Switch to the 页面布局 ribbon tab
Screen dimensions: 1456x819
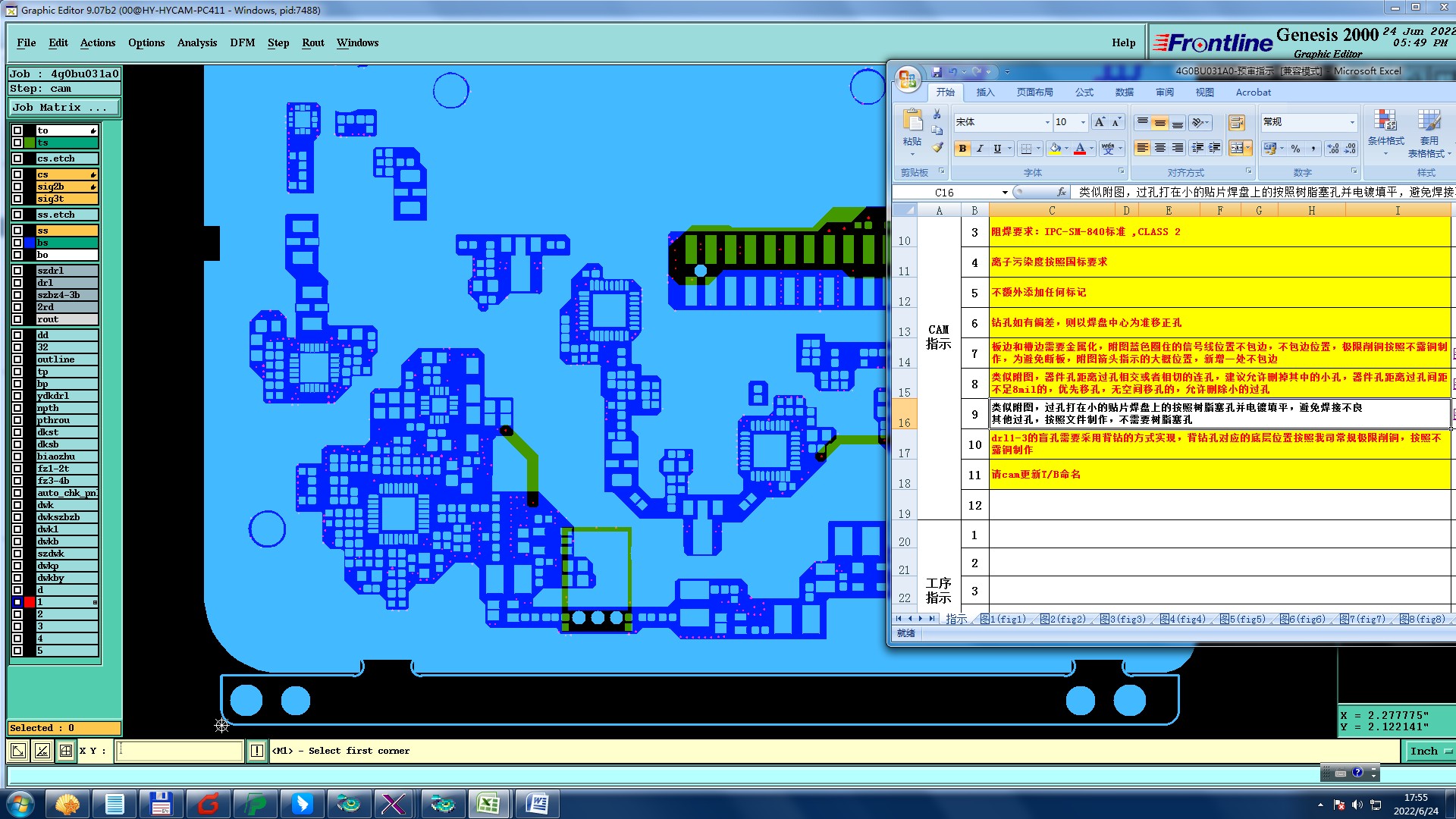point(1034,93)
